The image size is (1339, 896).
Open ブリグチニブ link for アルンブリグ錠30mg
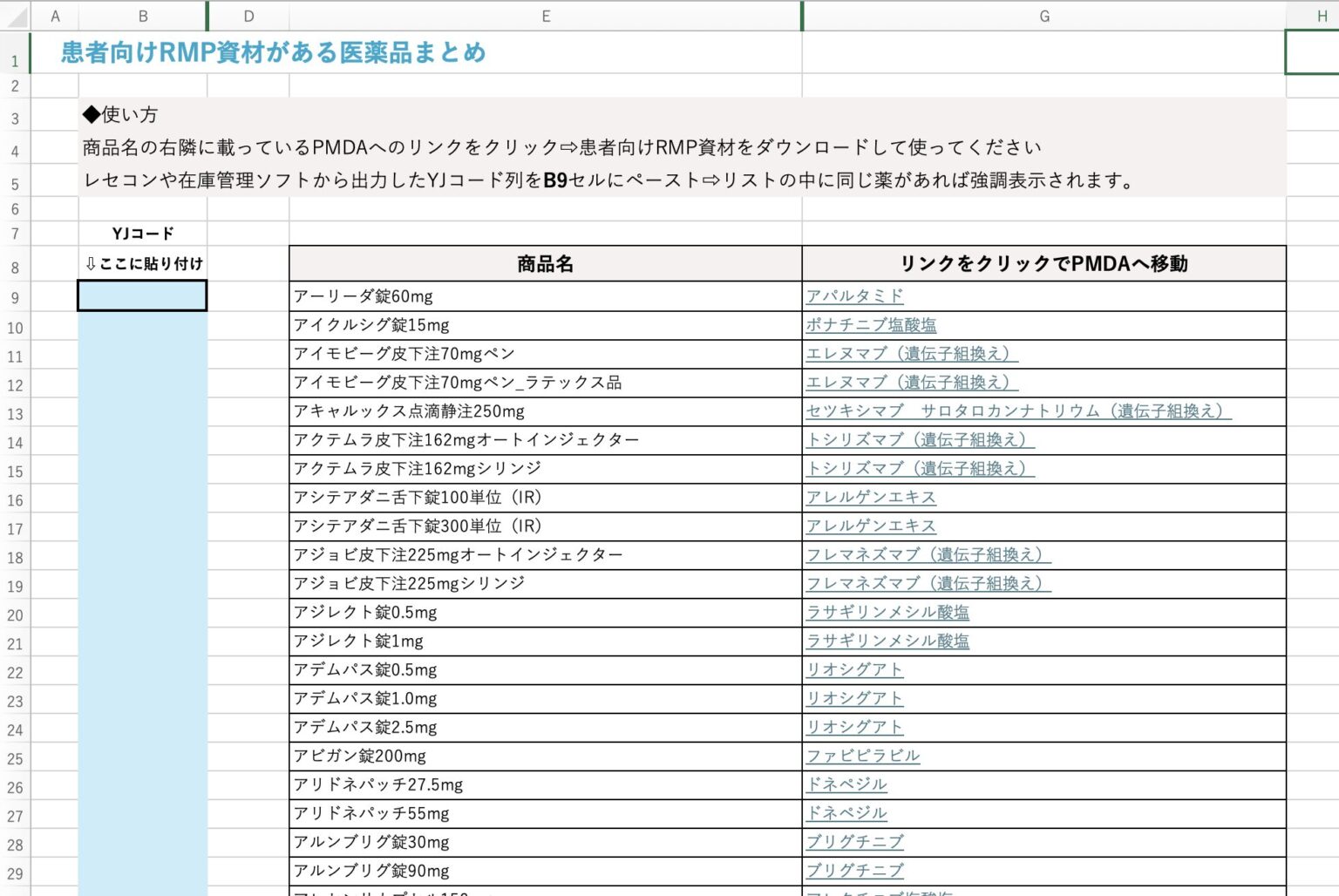[854, 842]
